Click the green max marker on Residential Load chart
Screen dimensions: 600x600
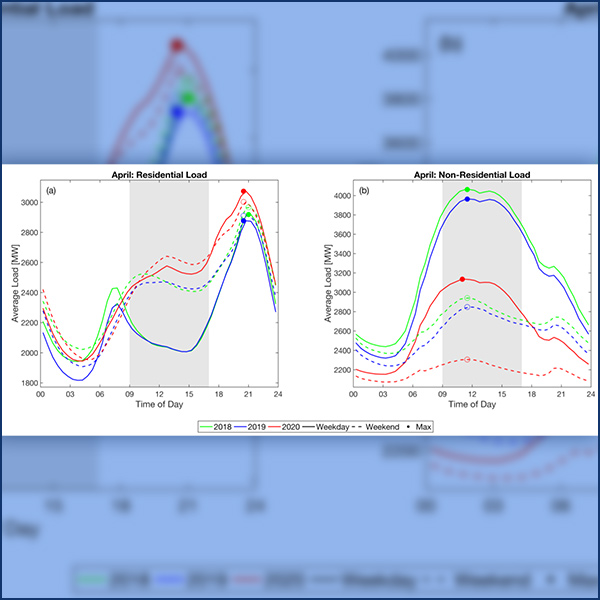coord(248,214)
